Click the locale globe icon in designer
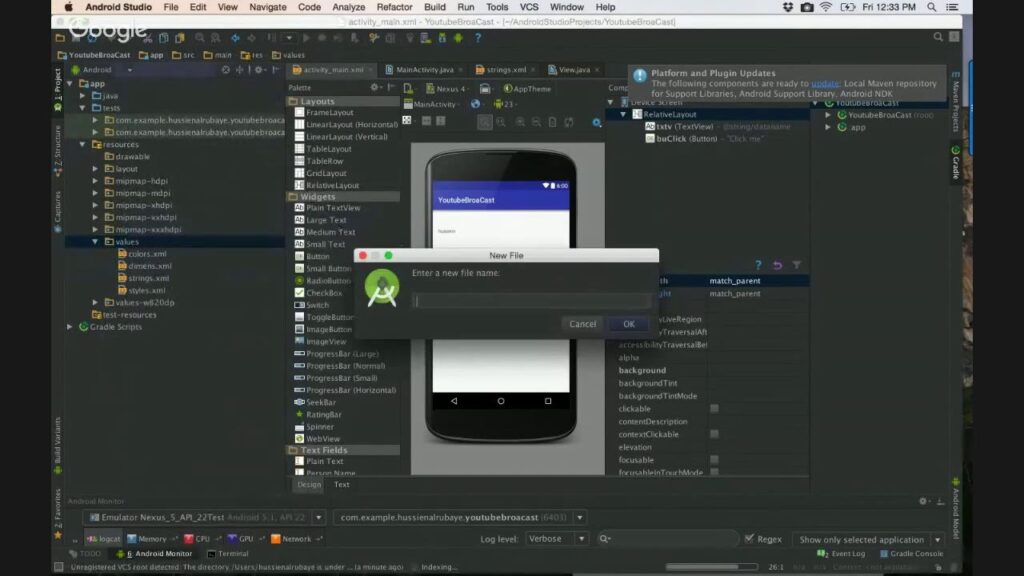Screen dimensions: 1024x576 point(475,104)
